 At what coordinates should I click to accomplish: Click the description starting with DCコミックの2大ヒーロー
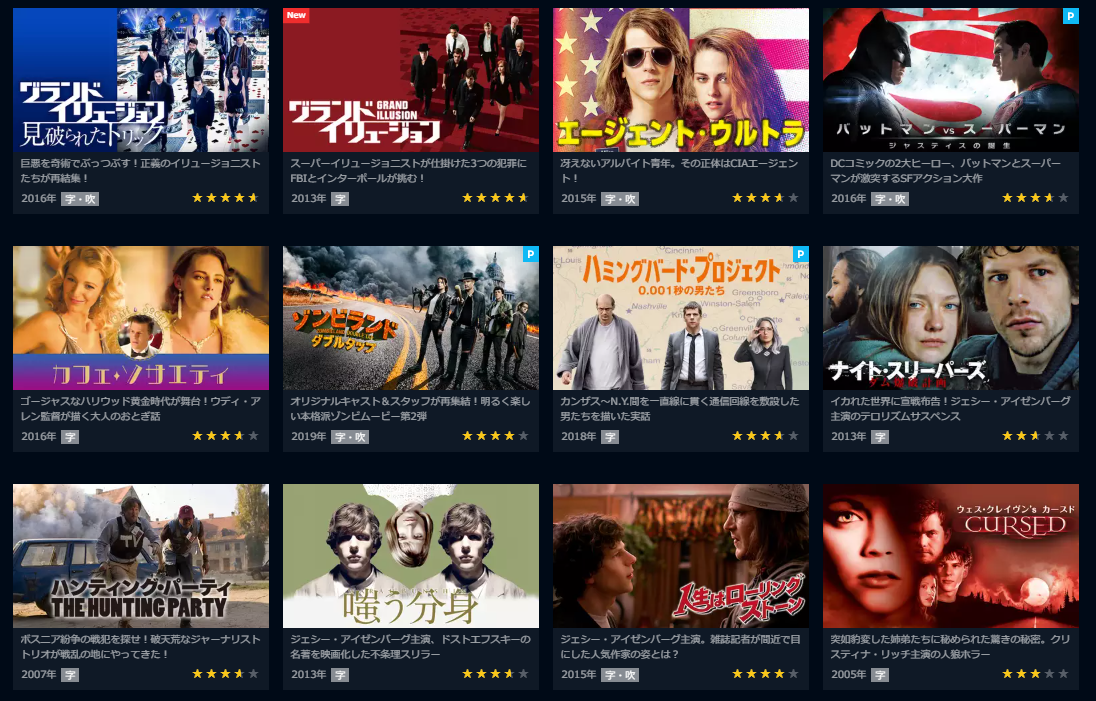tap(946, 171)
